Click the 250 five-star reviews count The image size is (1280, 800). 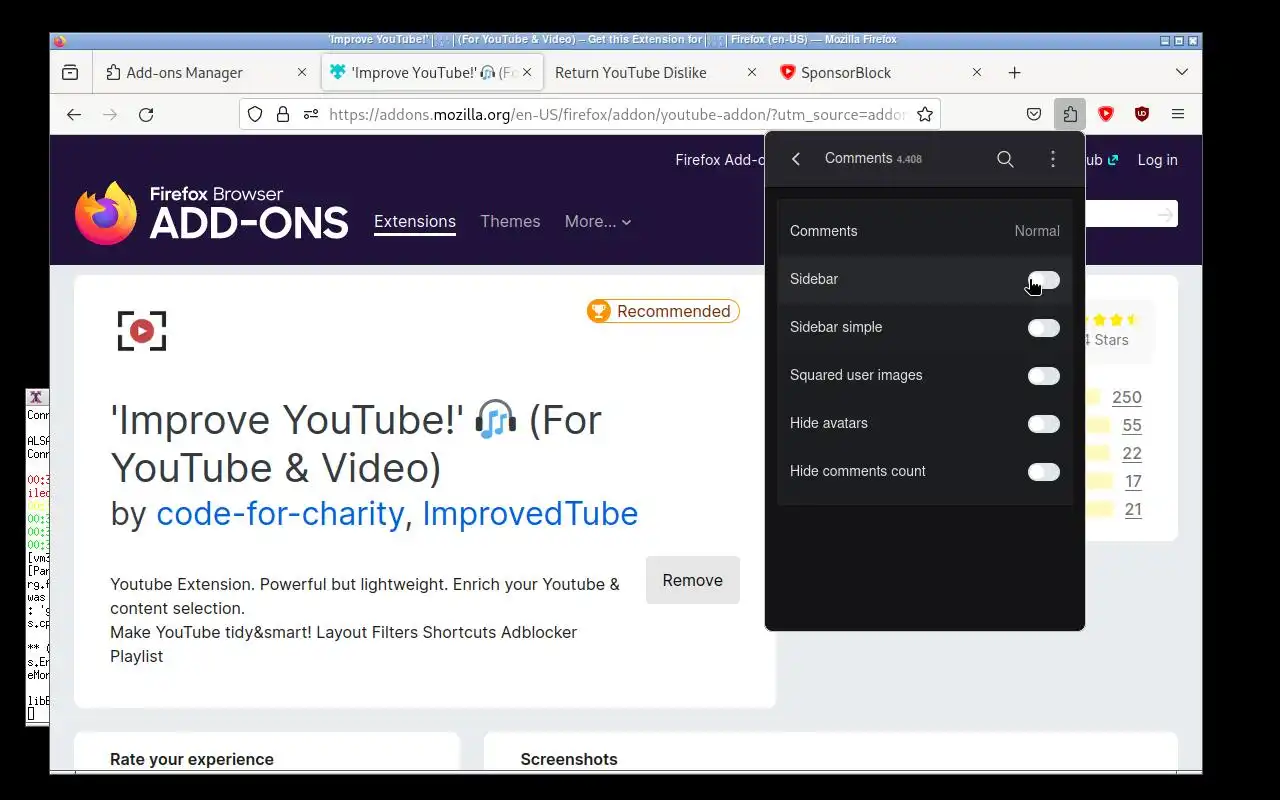pyautogui.click(x=1126, y=397)
